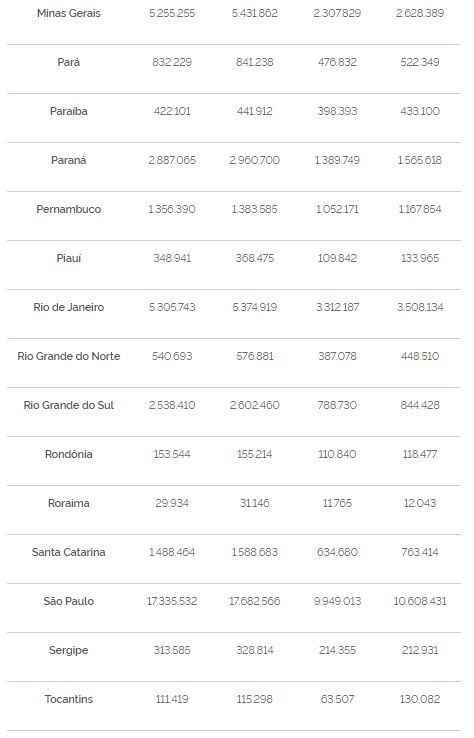Viewport: 474px width, 738px height.
Task: Select the Sergipe row label
Action: coord(69,650)
